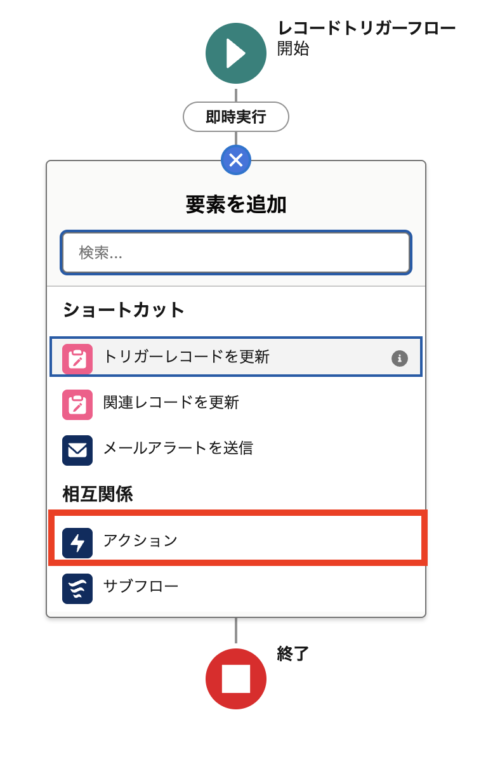Select the トリガーレコードを更新 shortcut text
Image resolution: width=500 pixels, height=769 pixels.
pyautogui.click(x=186, y=357)
